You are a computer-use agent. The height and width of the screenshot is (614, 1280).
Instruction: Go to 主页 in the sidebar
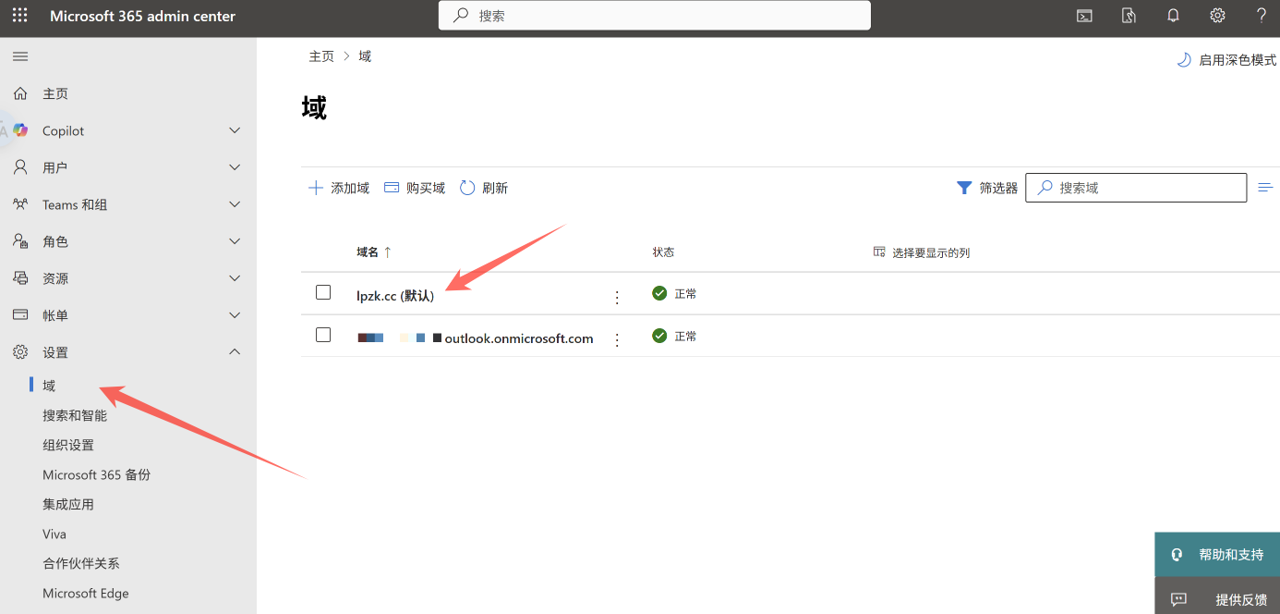55,94
